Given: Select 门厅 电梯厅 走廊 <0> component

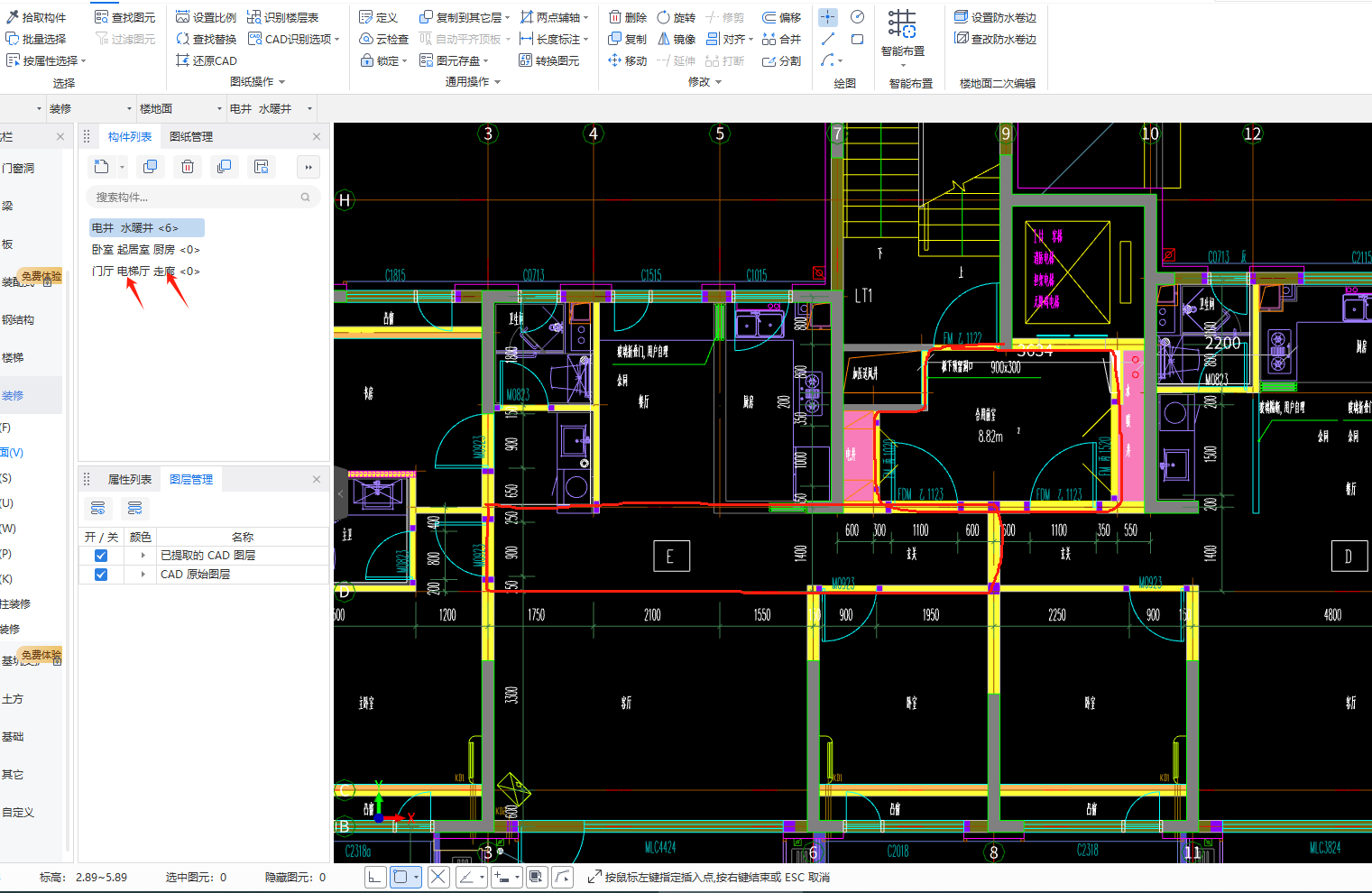Looking at the screenshot, I should coord(145,271).
